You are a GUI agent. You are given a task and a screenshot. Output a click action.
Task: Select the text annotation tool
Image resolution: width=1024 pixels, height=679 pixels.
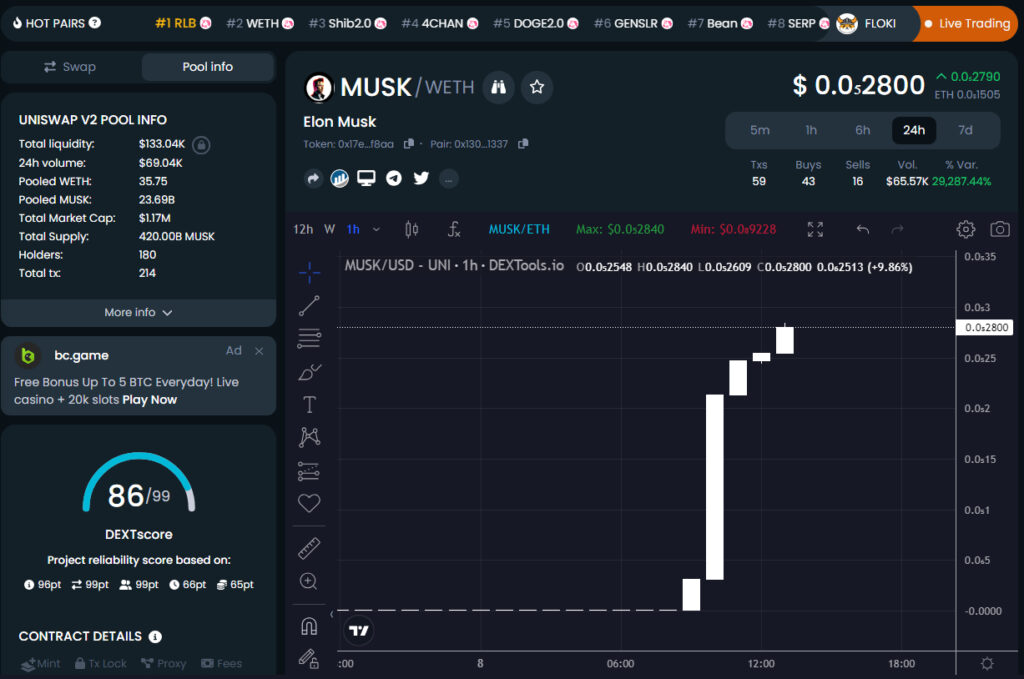click(309, 405)
